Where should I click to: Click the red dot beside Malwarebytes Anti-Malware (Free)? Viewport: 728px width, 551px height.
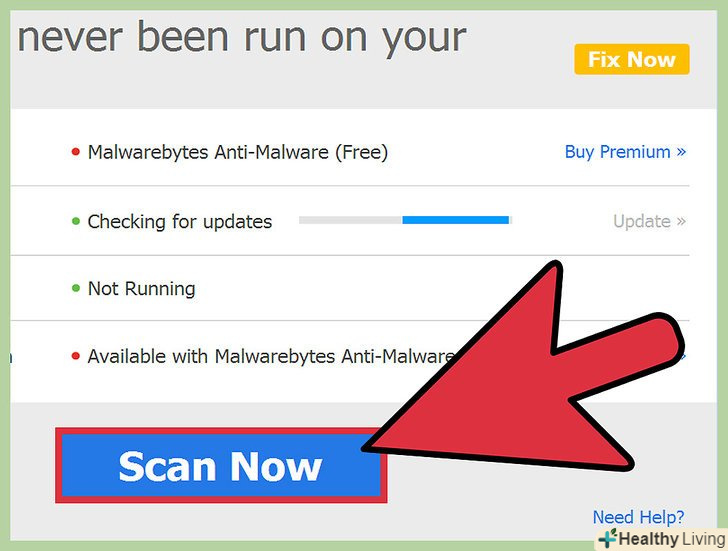[x=76, y=152]
